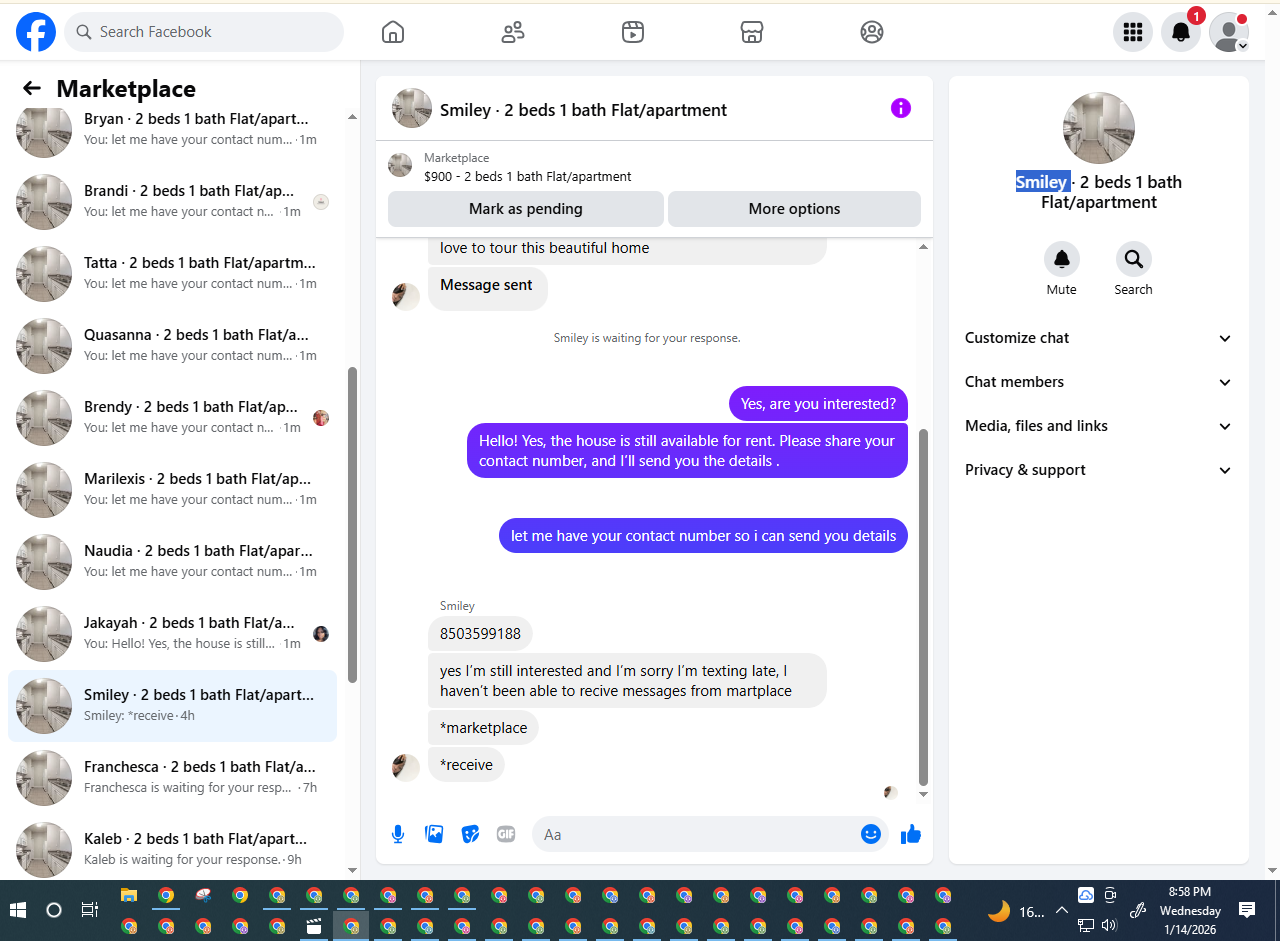Go back using the arrow beside Marketplace
Image resolution: width=1280 pixels, height=941 pixels.
(x=32, y=88)
